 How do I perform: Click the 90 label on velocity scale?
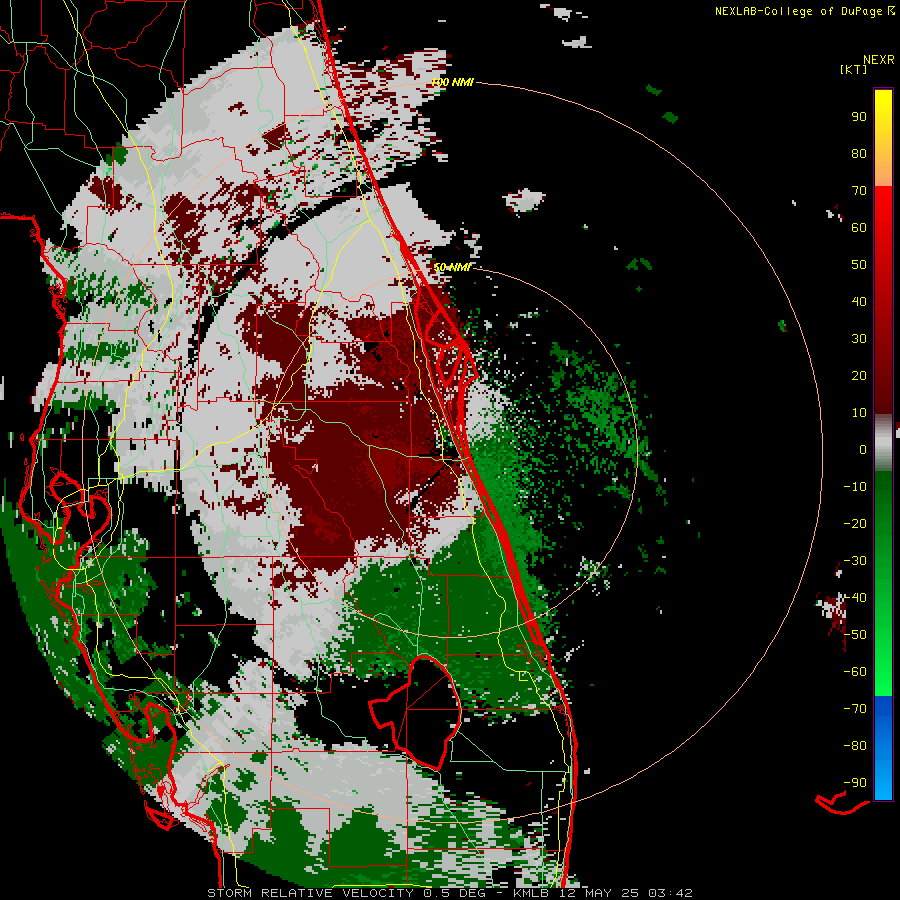(859, 117)
